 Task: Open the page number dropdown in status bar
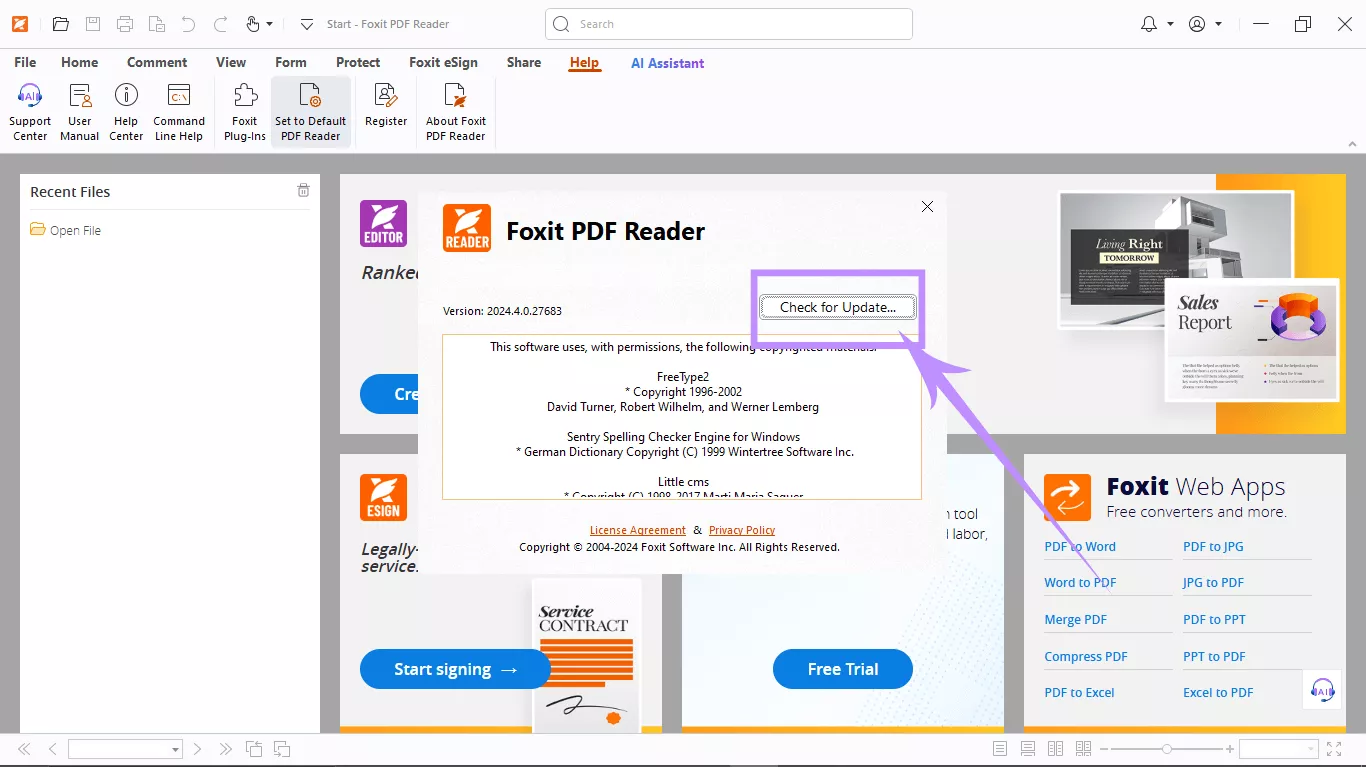[x=176, y=749]
